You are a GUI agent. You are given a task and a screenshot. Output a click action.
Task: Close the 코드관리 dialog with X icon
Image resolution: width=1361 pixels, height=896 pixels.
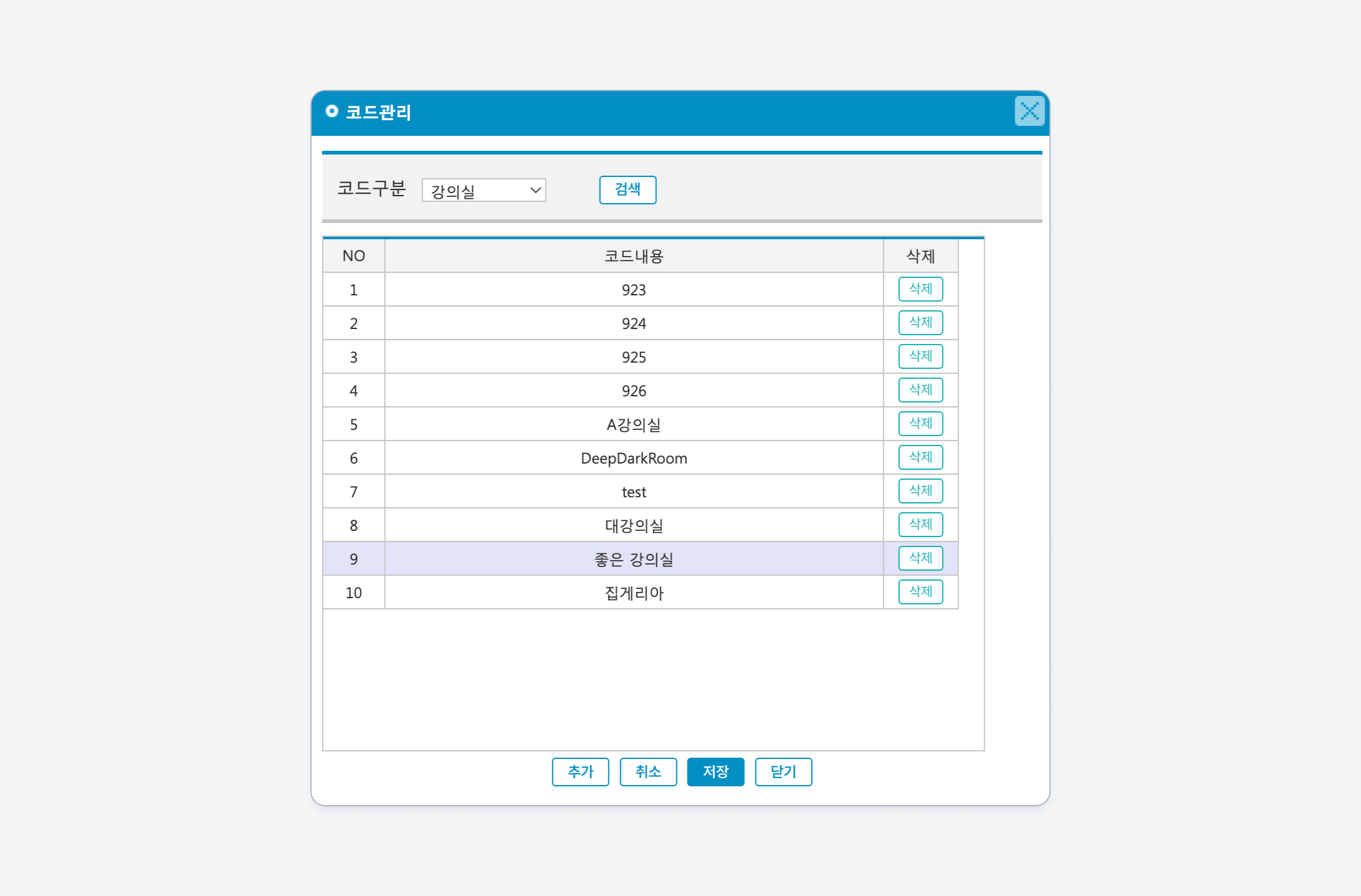(1029, 112)
